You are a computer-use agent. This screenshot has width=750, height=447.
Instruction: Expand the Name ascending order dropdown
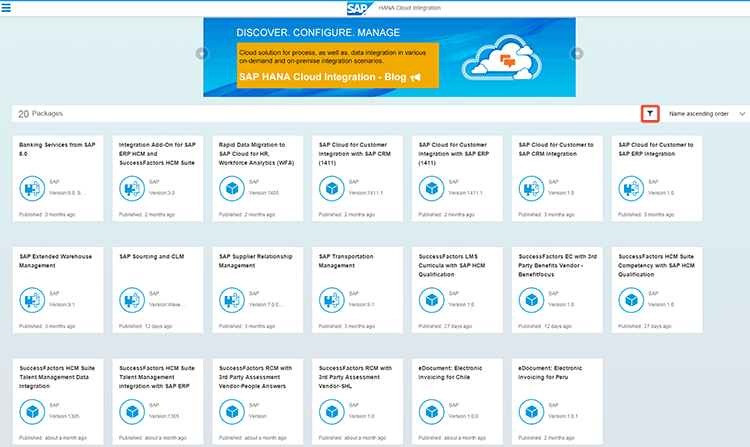coord(705,114)
